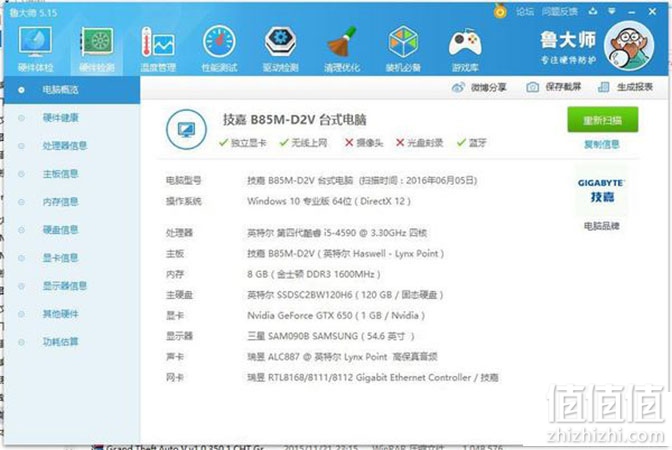Screen dimensions: 672x450
Task: Select 硬件检测 hardware detection icon
Action: [97, 49]
